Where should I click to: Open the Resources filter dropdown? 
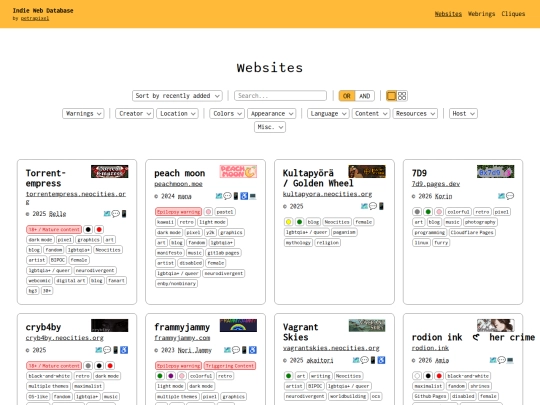[415, 114]
